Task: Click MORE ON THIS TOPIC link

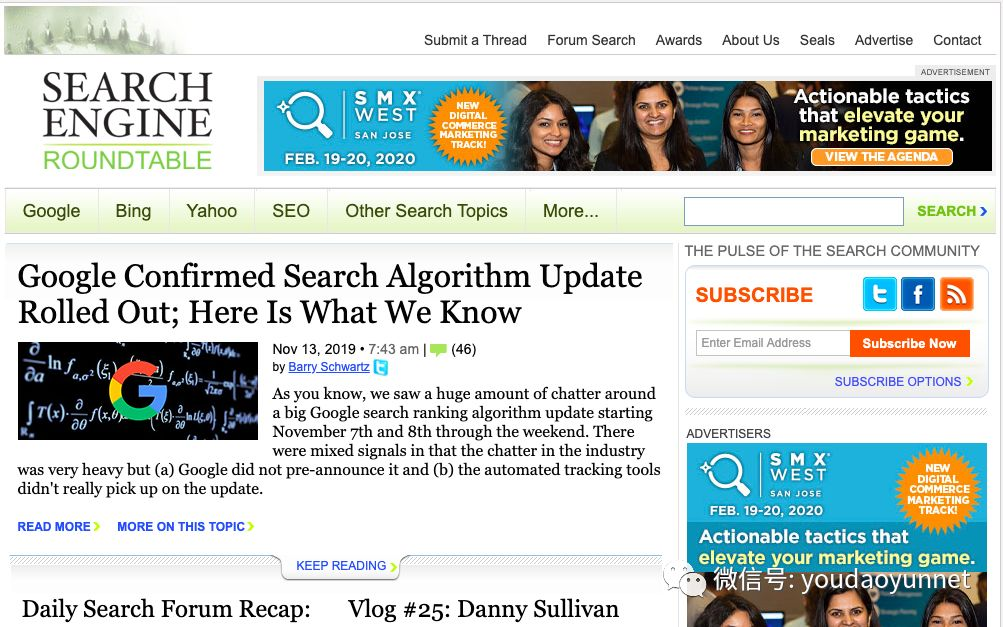Action: click(x=186, y=527)
